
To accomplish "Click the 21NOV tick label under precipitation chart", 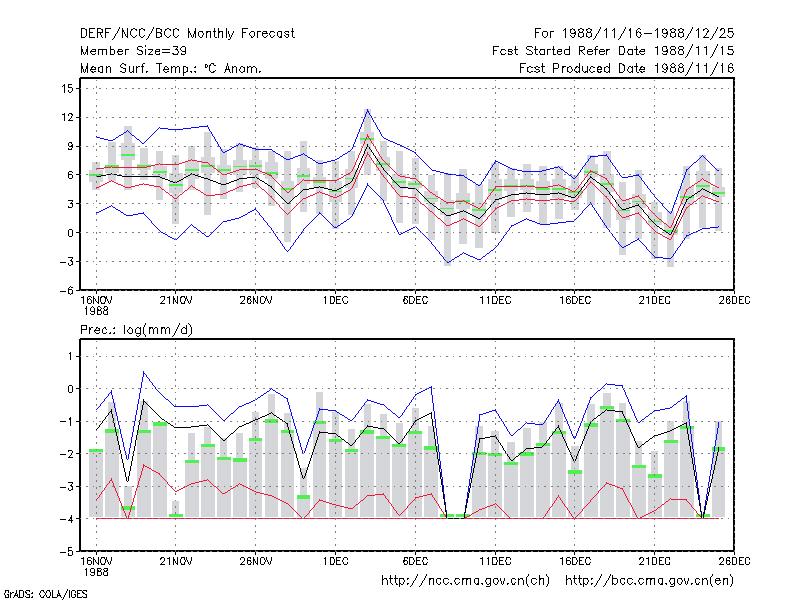I will (x=176, y=562).
